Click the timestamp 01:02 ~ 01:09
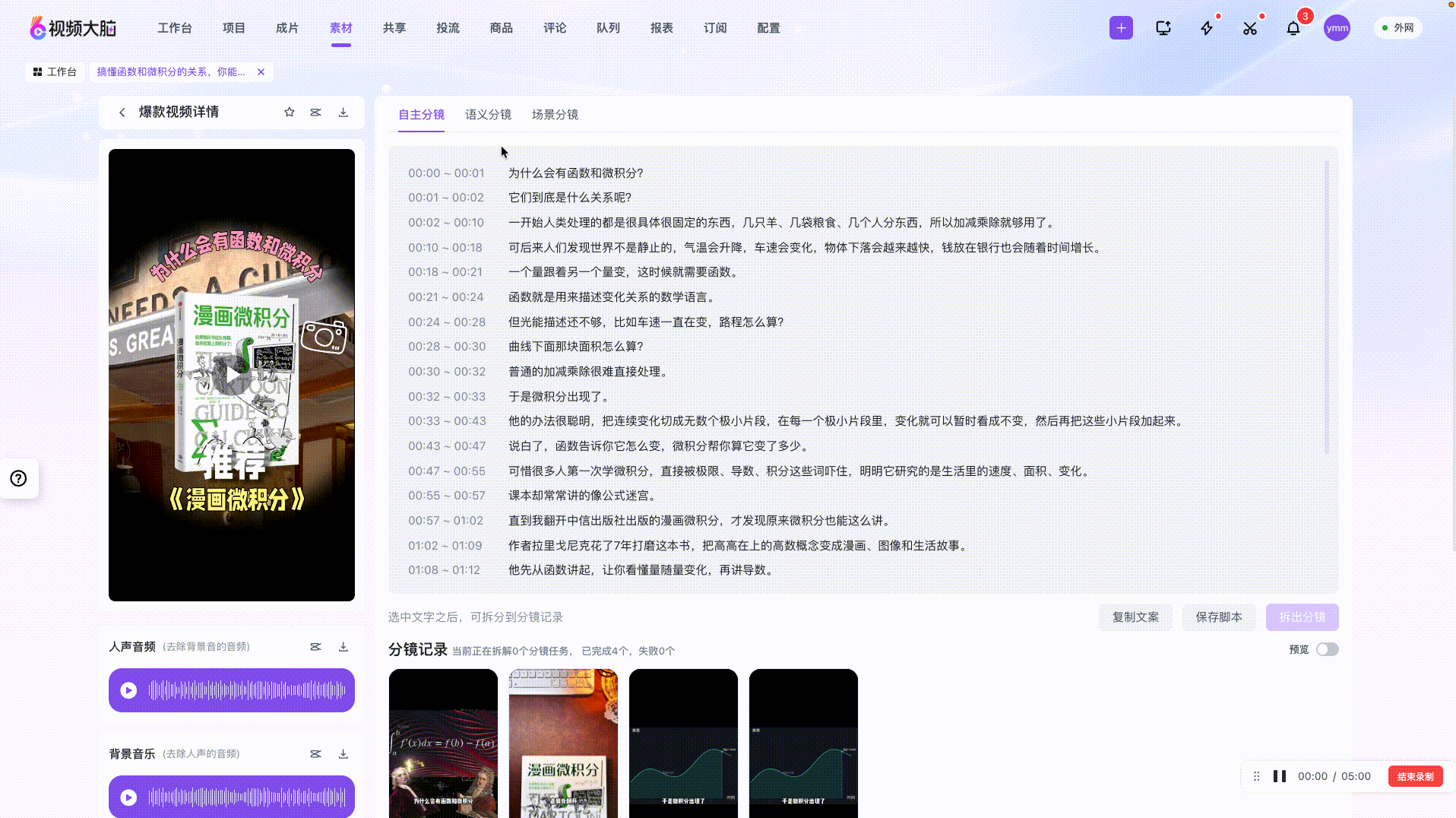This screenshot has height=818, width=1456. [x=445, y=546]
